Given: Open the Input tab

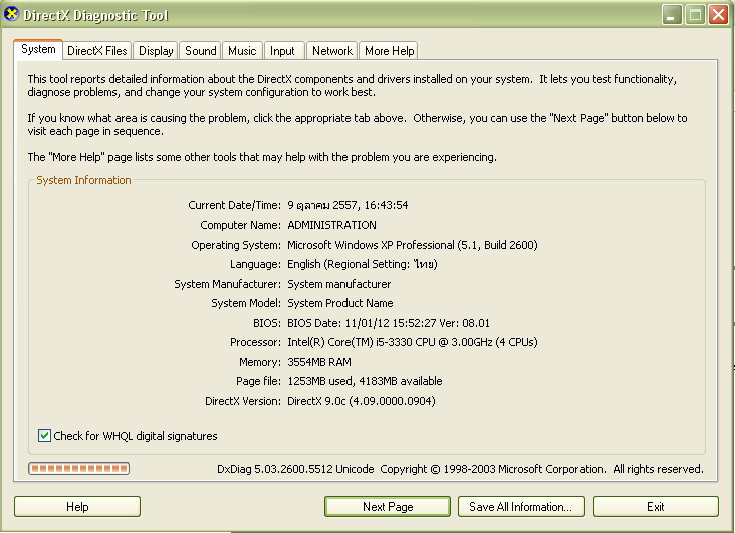Looking at the screenshot, I should (282, 51).
